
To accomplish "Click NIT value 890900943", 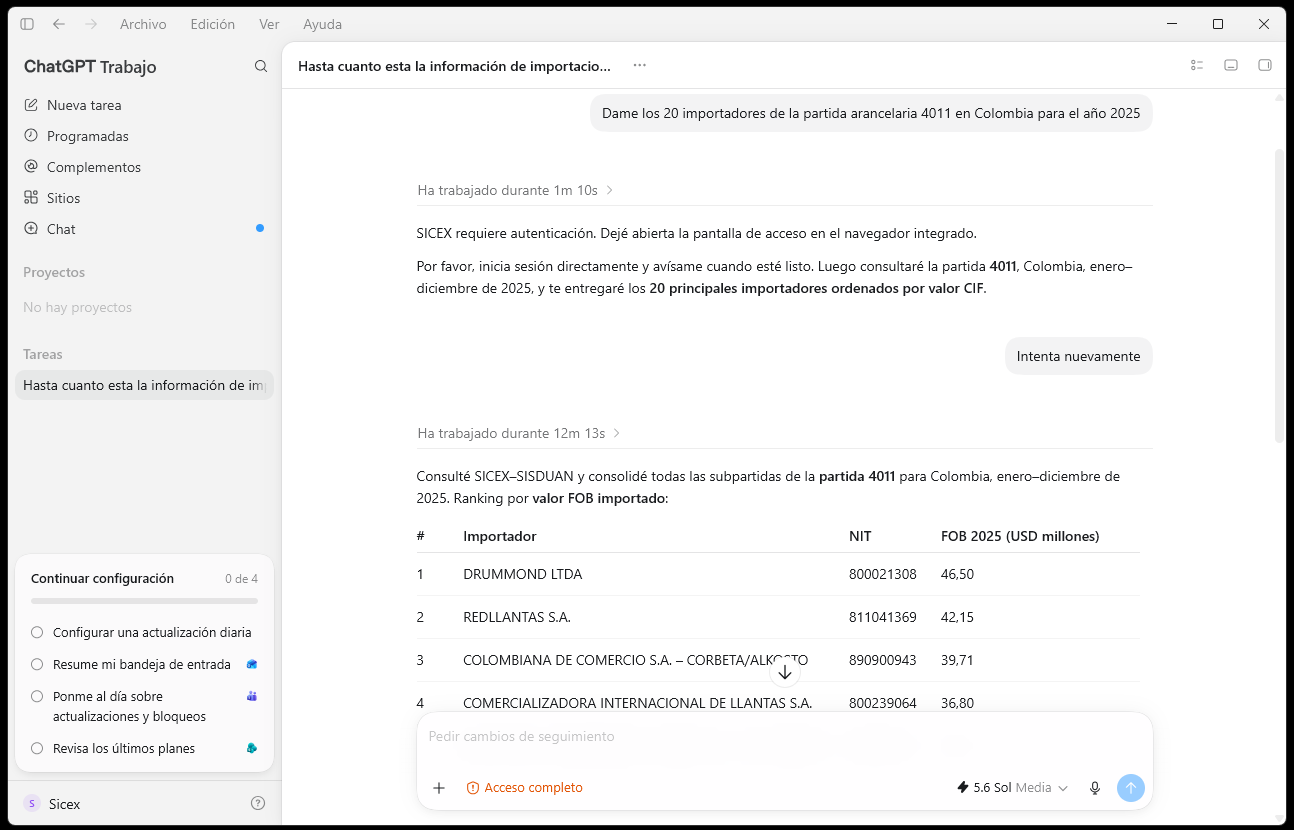I will (883, 660).
